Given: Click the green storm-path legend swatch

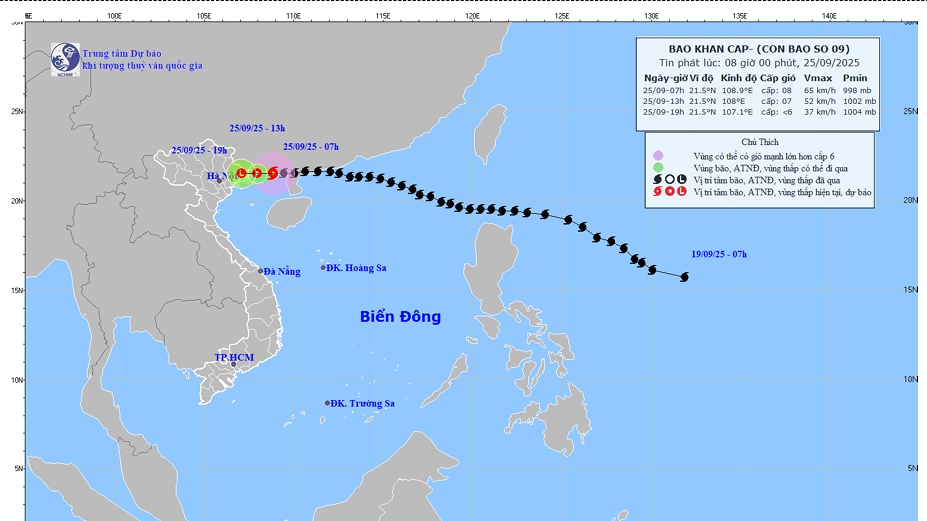Looking at the screenshot, I should [657, 167].
